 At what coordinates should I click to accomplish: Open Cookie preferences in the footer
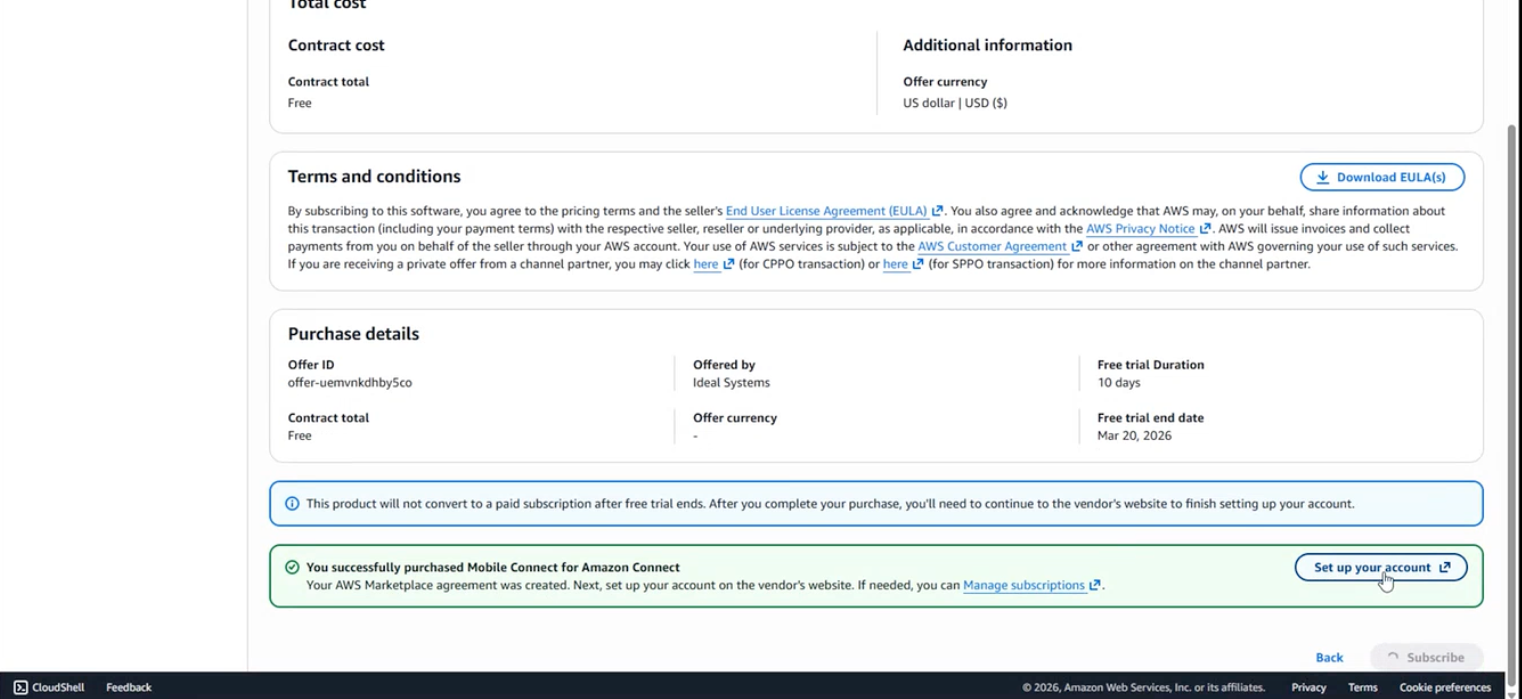click(x=1445, y=687)
